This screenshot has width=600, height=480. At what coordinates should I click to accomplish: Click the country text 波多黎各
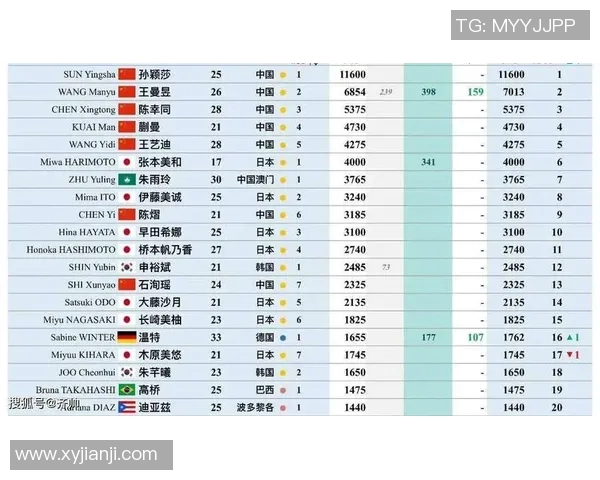click(255, 407)
